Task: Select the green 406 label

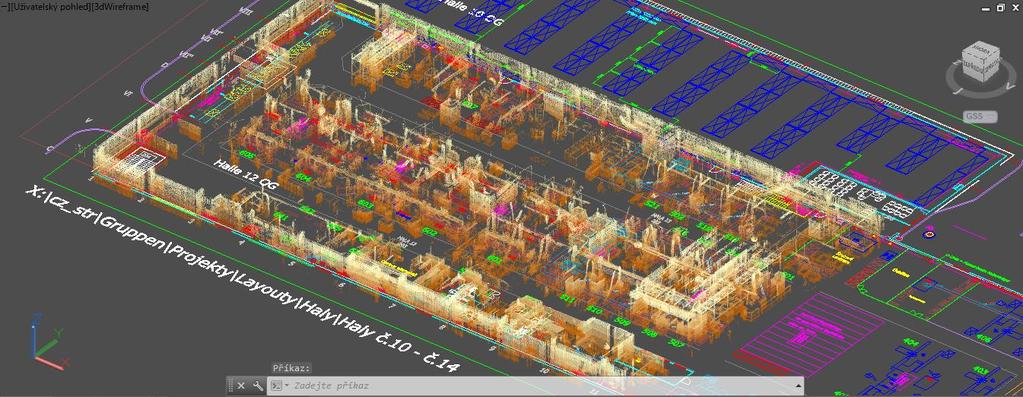Action: click(x=985, y=338)
